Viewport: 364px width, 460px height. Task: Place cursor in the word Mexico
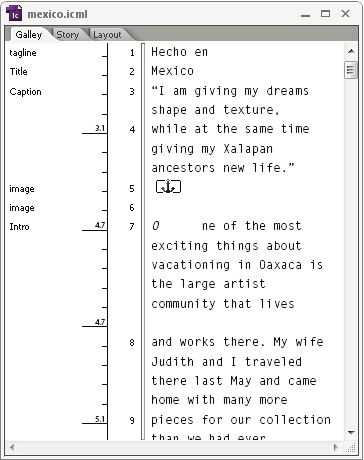tap(172, 71)
